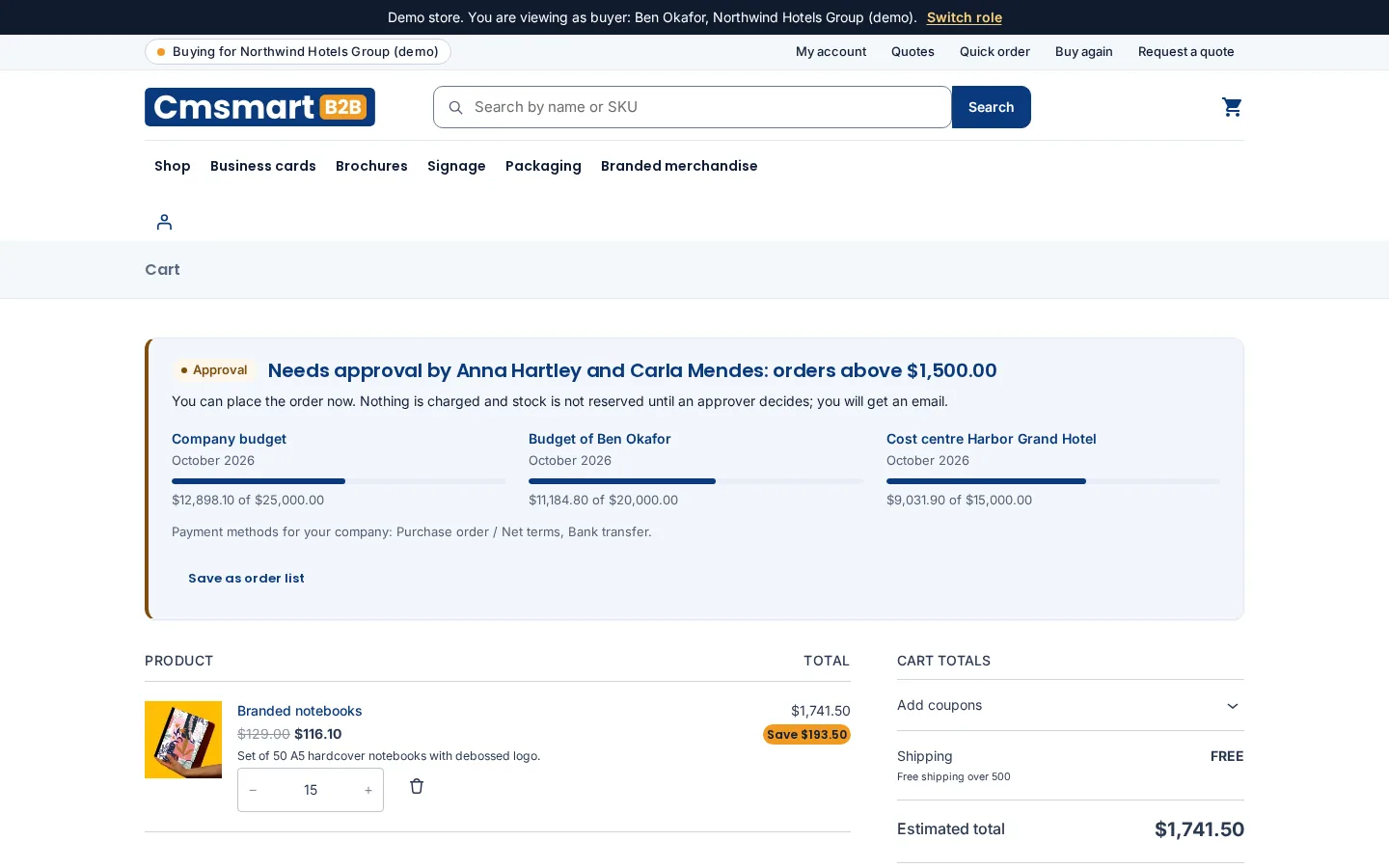
Task: Click the Save $193.50 badge
Action: (x=806, y=735)
